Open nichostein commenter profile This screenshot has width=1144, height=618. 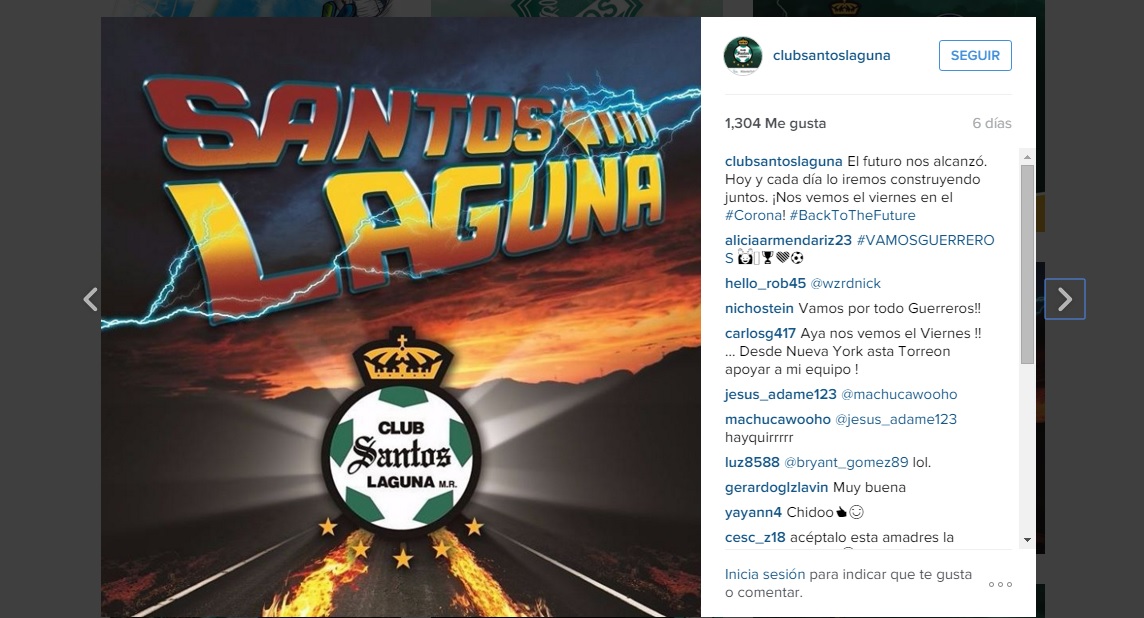[760, 309]
